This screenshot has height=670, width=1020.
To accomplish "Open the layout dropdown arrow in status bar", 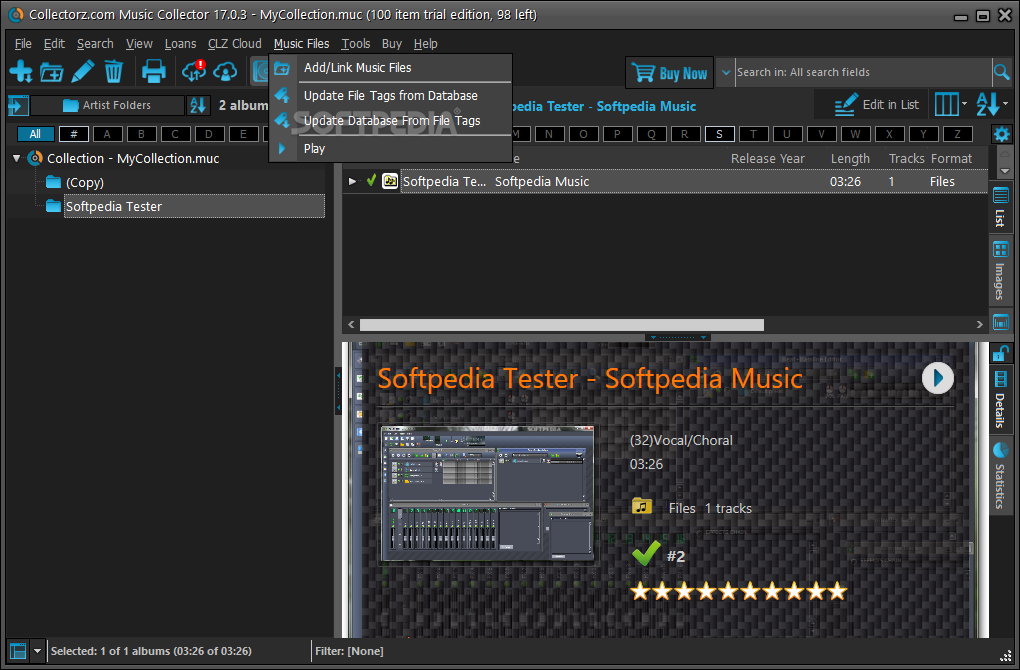I will click(37, 650).
